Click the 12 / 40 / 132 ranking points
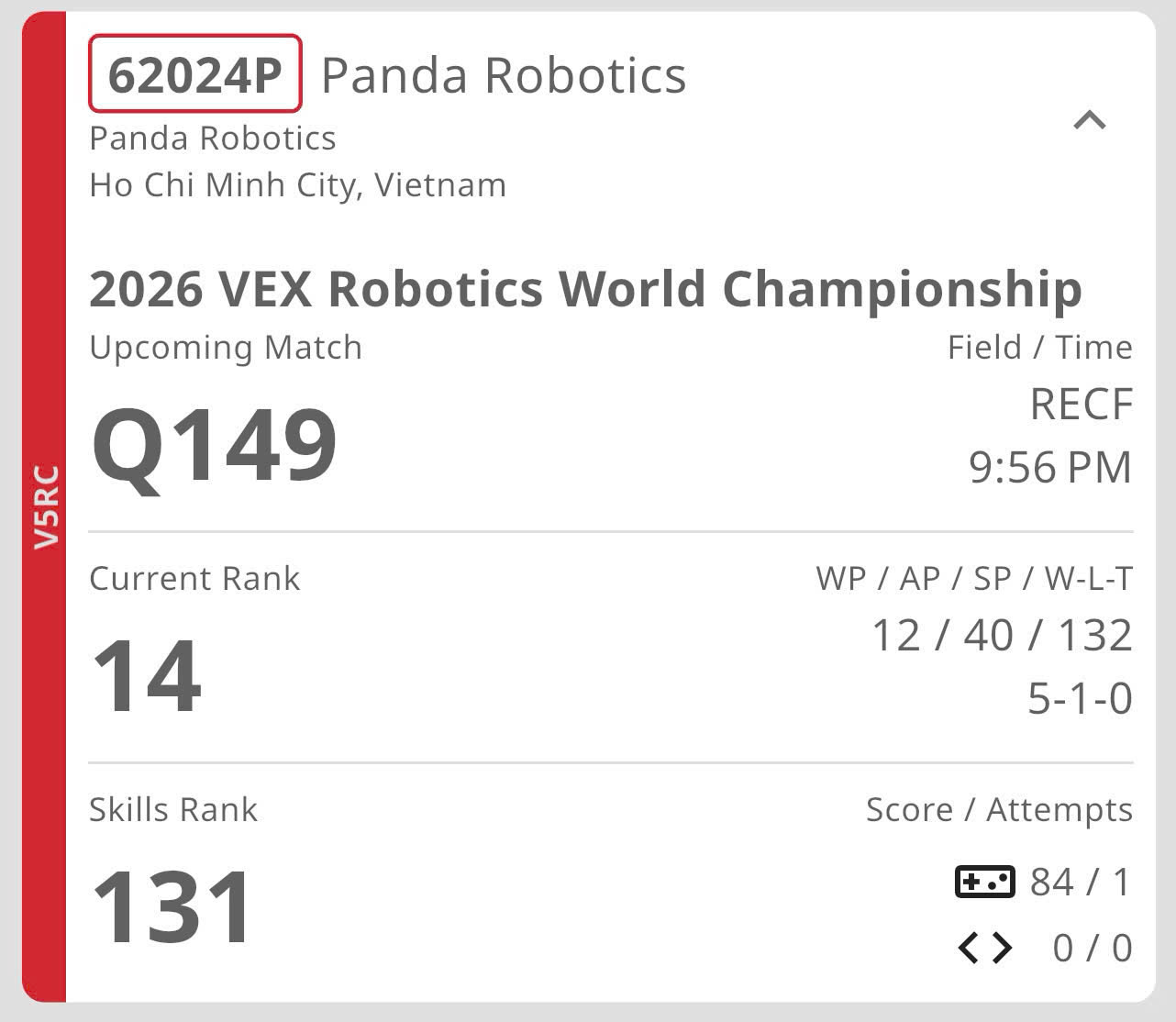 click(x=1002, y=635)
